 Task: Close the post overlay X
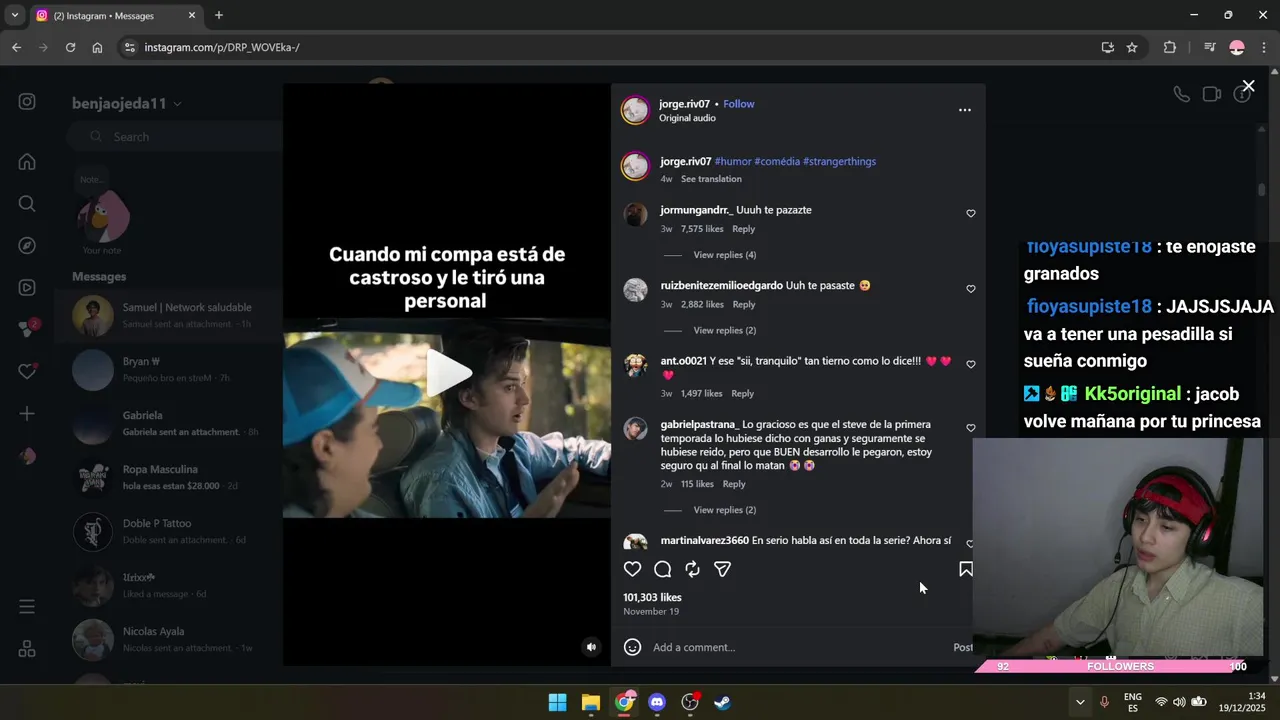pos(1248,86)
